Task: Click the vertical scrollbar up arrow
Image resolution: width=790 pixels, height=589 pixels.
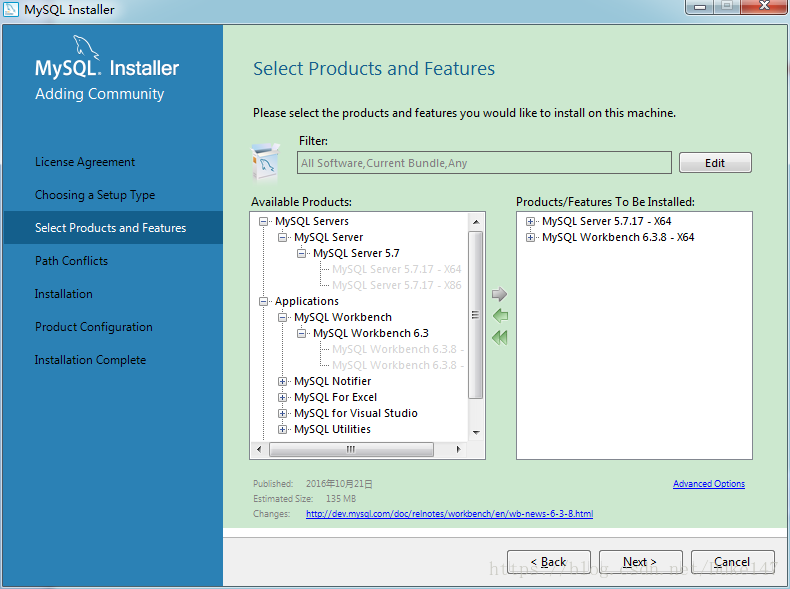Action: pos(476,222)
